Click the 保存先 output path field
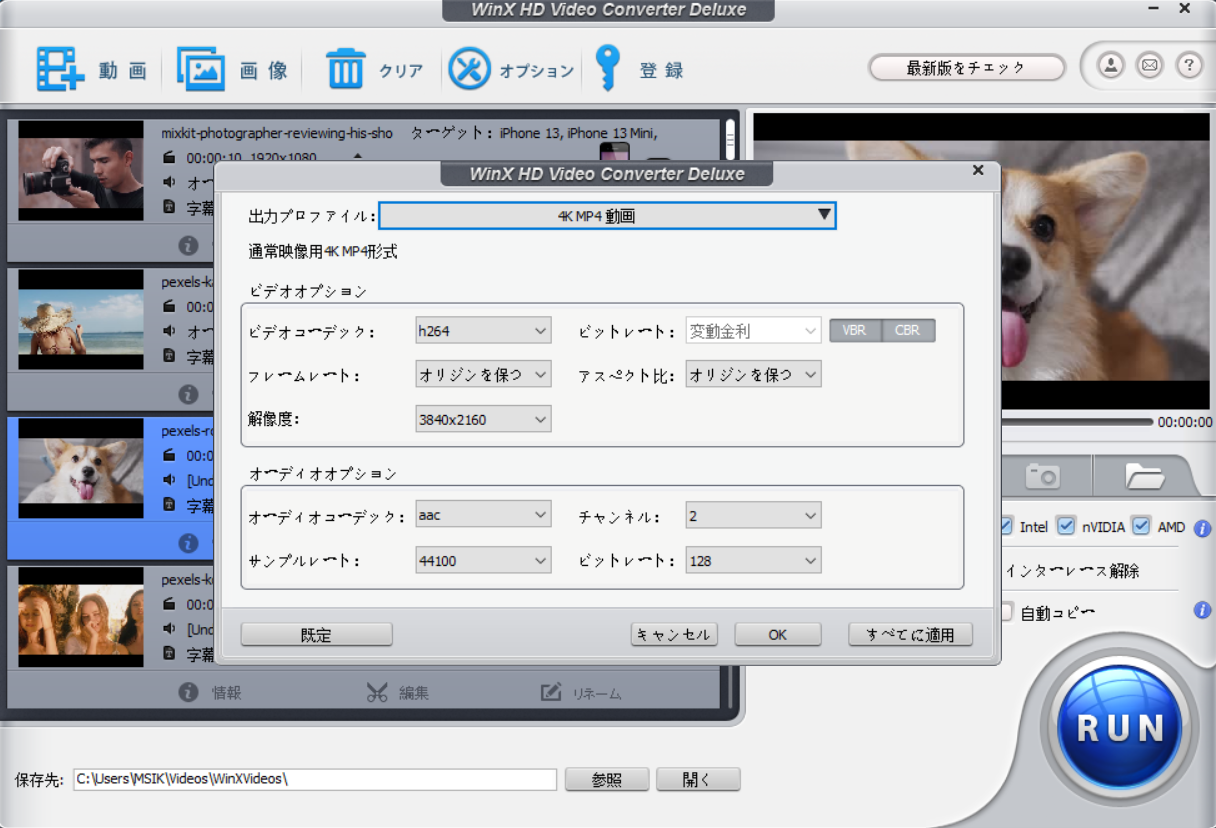This screenshot has height=828, width=1216. 315,779
